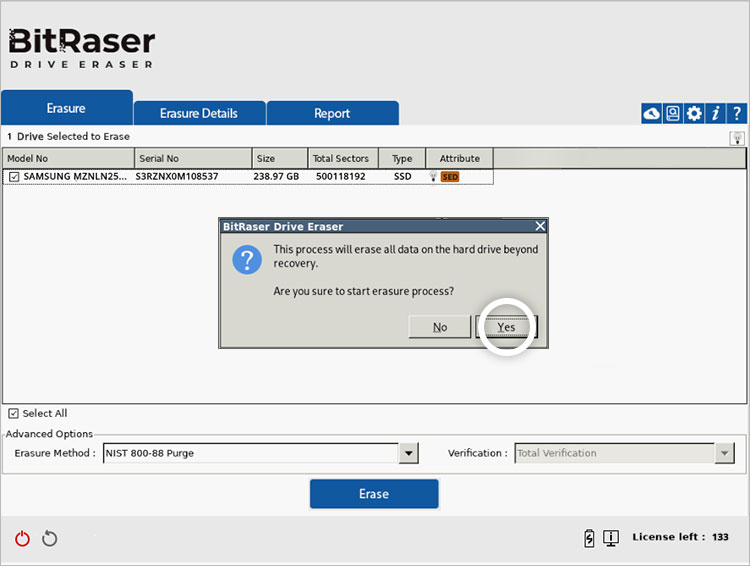
Task: Click the red power shutdown icon
Action: tap(22, 538)
